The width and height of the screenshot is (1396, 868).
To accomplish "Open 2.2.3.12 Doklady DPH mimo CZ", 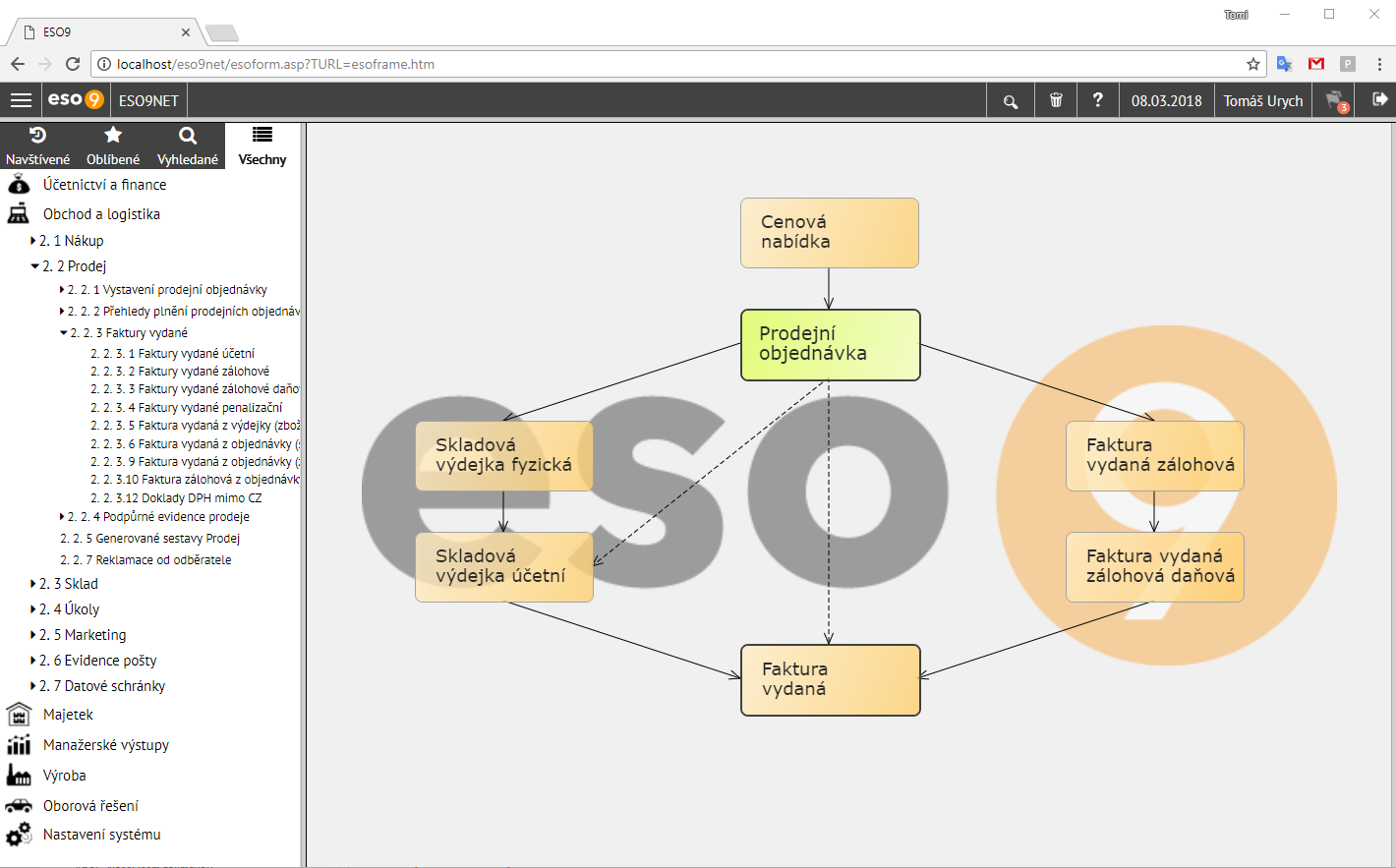I will (x=176, y=497).
